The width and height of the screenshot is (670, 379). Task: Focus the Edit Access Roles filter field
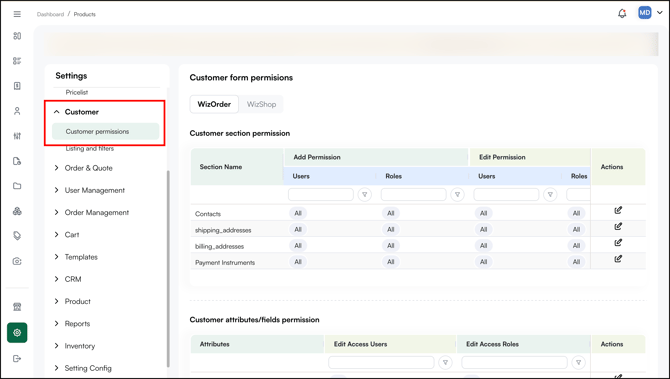(x=514, y=362)
